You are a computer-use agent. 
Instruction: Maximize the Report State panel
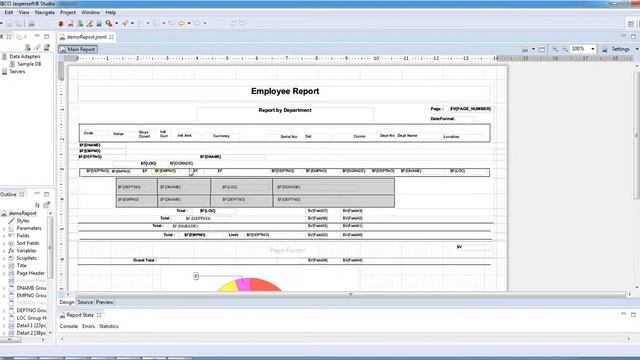pos(633,315)
